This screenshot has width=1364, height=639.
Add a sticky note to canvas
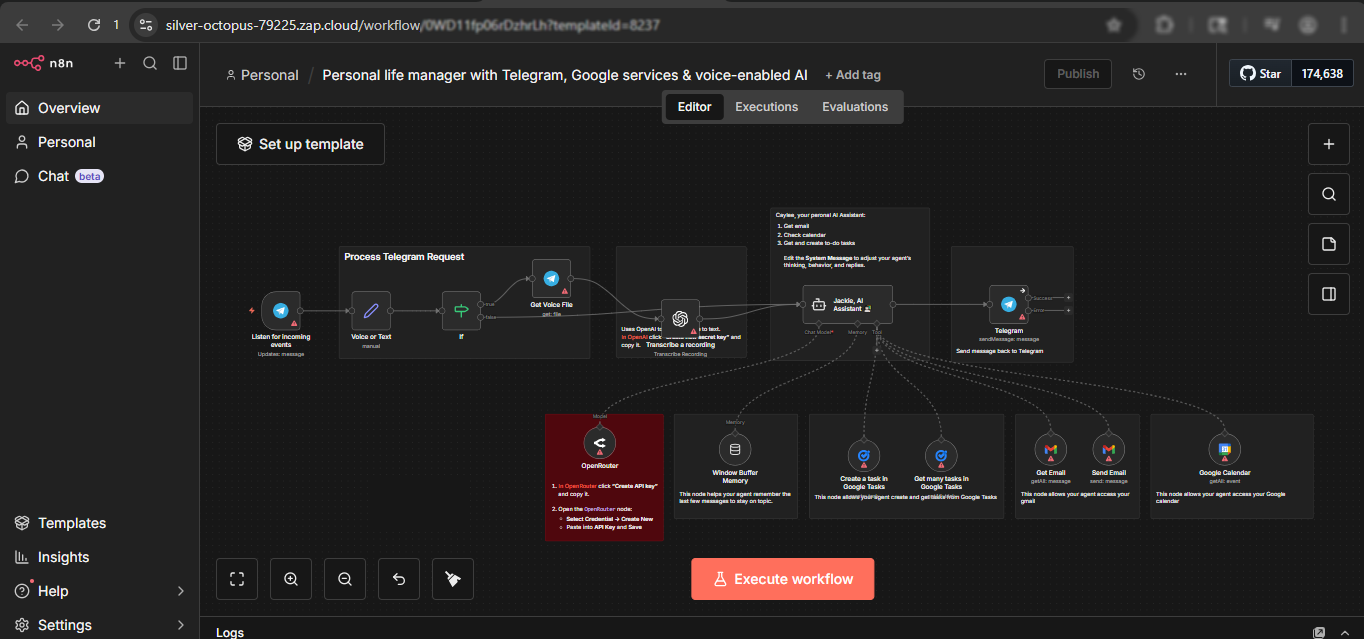(1329, 244)
